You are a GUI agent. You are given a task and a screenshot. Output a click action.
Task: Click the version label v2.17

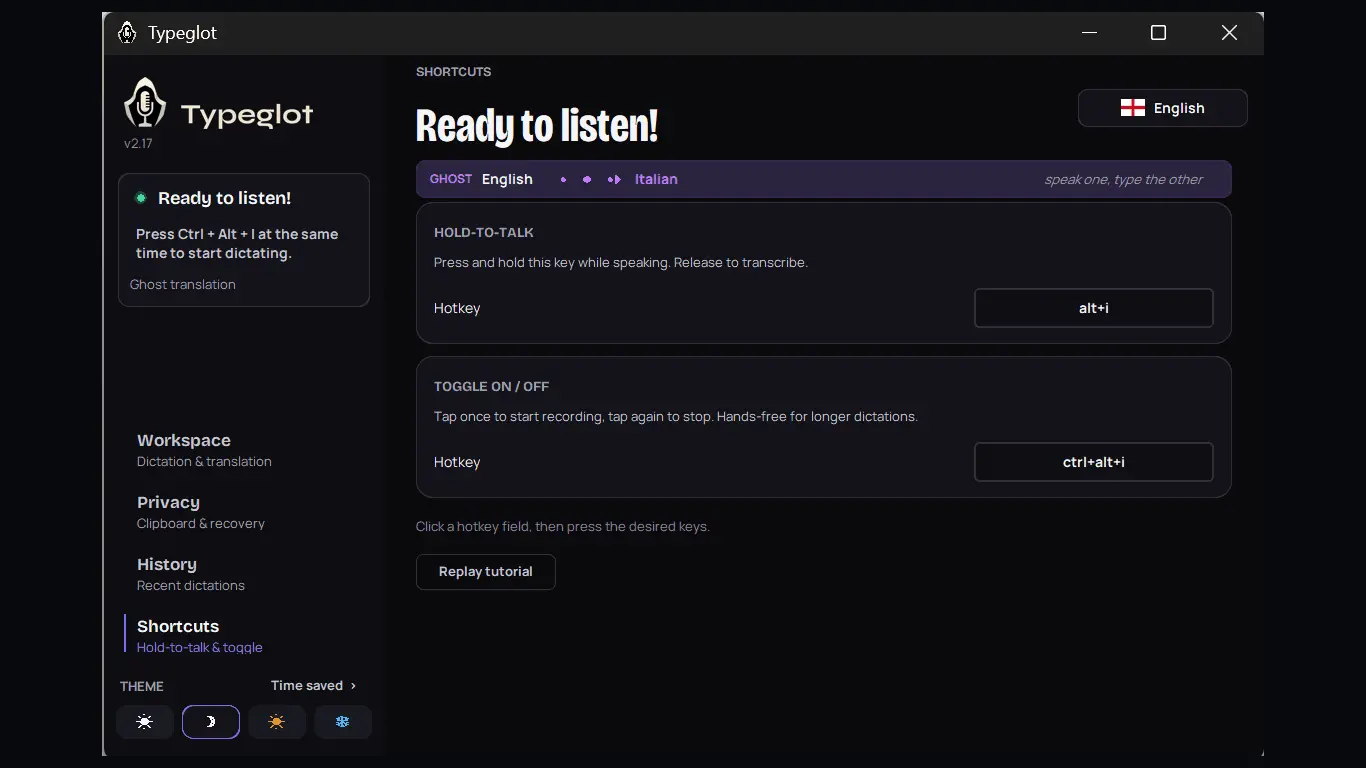point(138,144)
